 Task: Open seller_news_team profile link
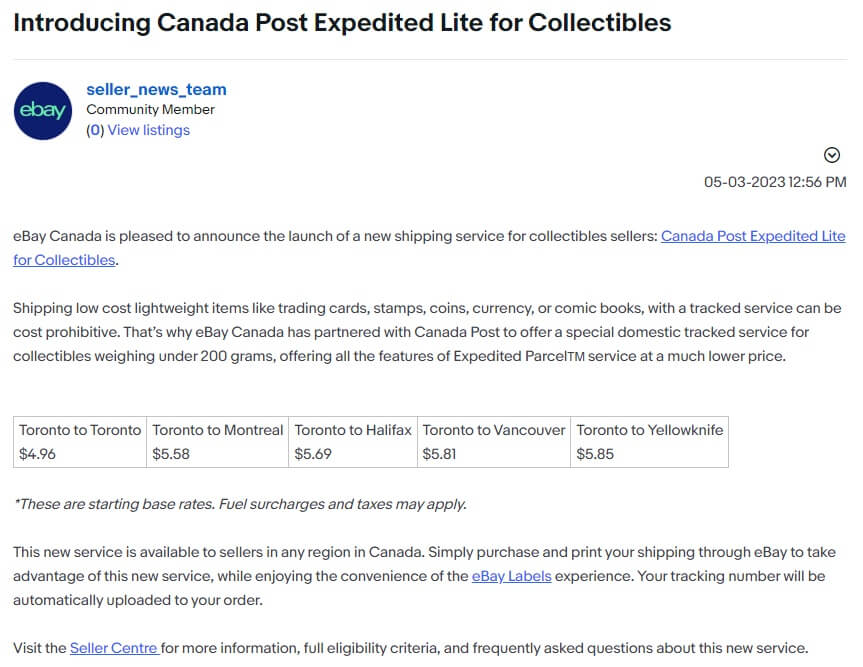point(156,89)
